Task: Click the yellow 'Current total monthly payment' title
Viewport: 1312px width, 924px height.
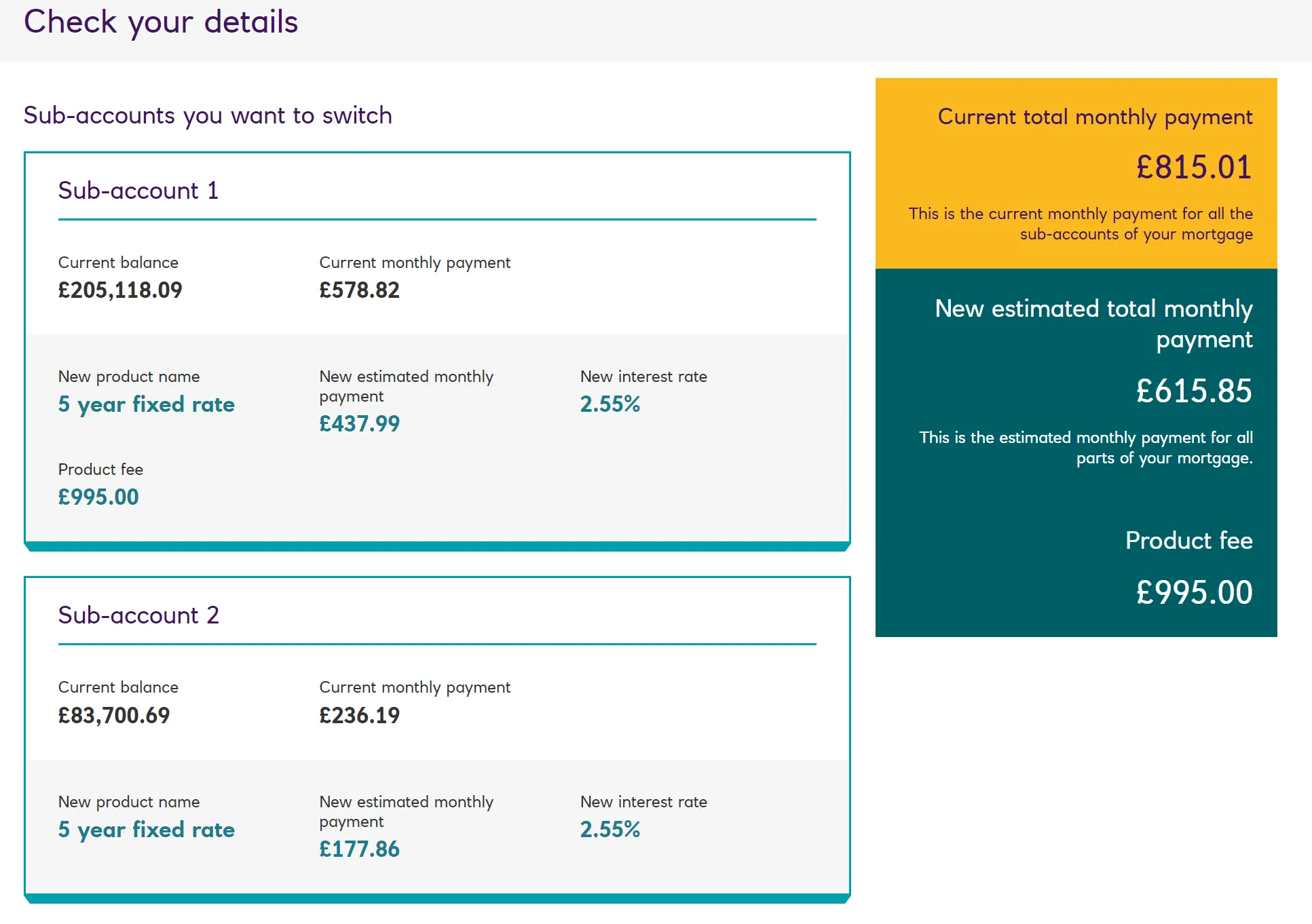Action: pos(1095,117)
